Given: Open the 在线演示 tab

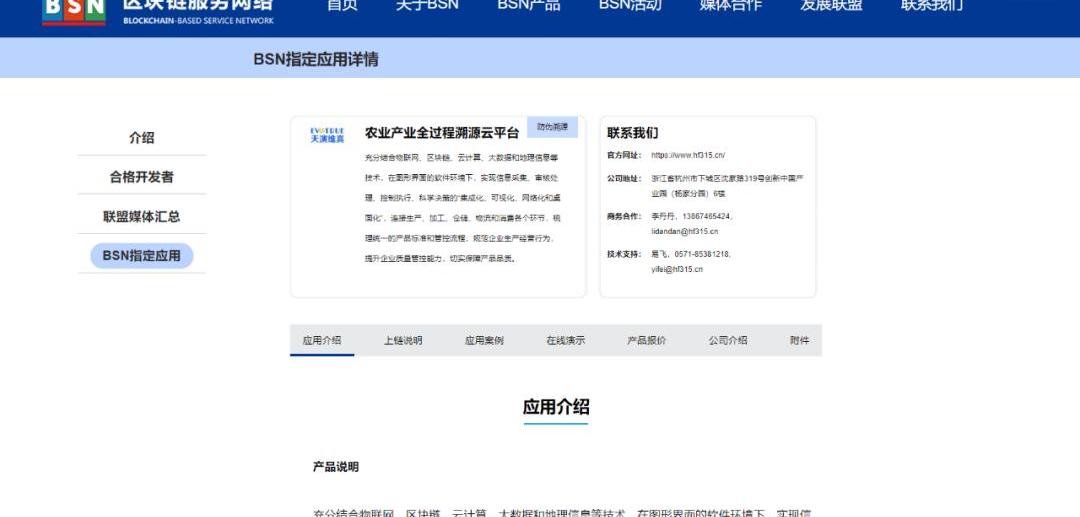Looking at the screenshot, I should point(565,340).
